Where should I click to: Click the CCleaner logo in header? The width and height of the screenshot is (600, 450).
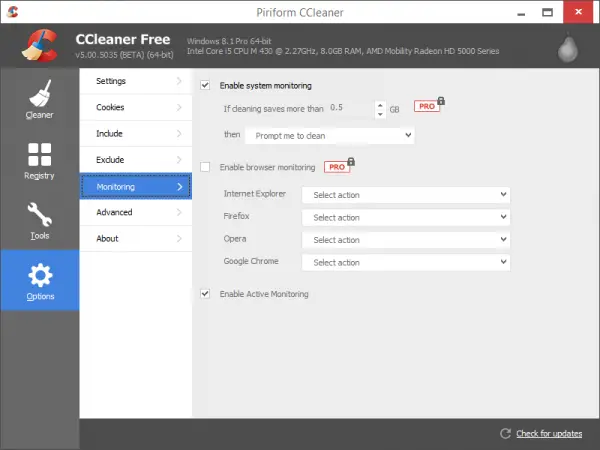coord(39,46)
